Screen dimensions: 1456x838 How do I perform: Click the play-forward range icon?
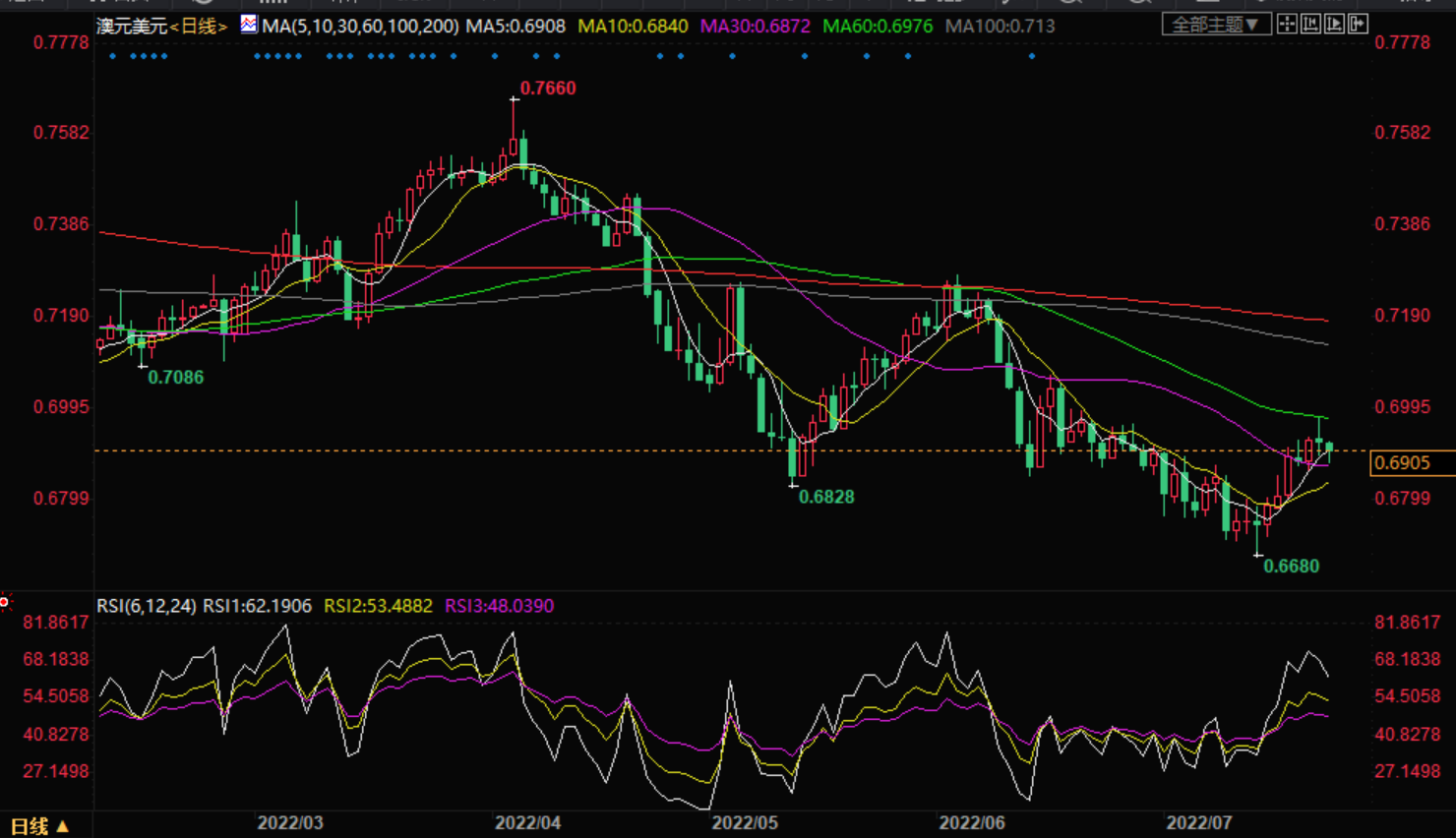[1334, 25]
